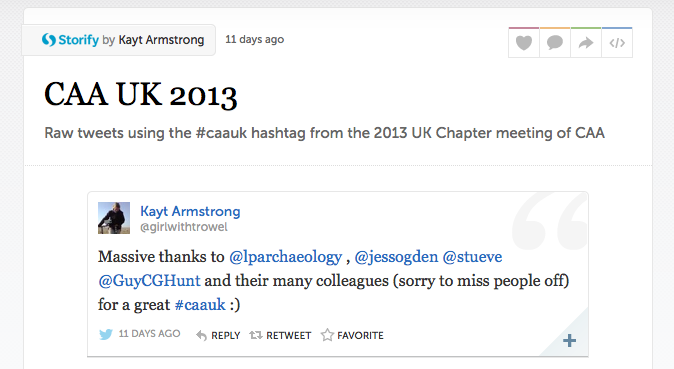Image resolution: width=674 pixels, height=369 pixels.
Task: Open Kayt Armstrong tweet author link
Action: [190, 211]
